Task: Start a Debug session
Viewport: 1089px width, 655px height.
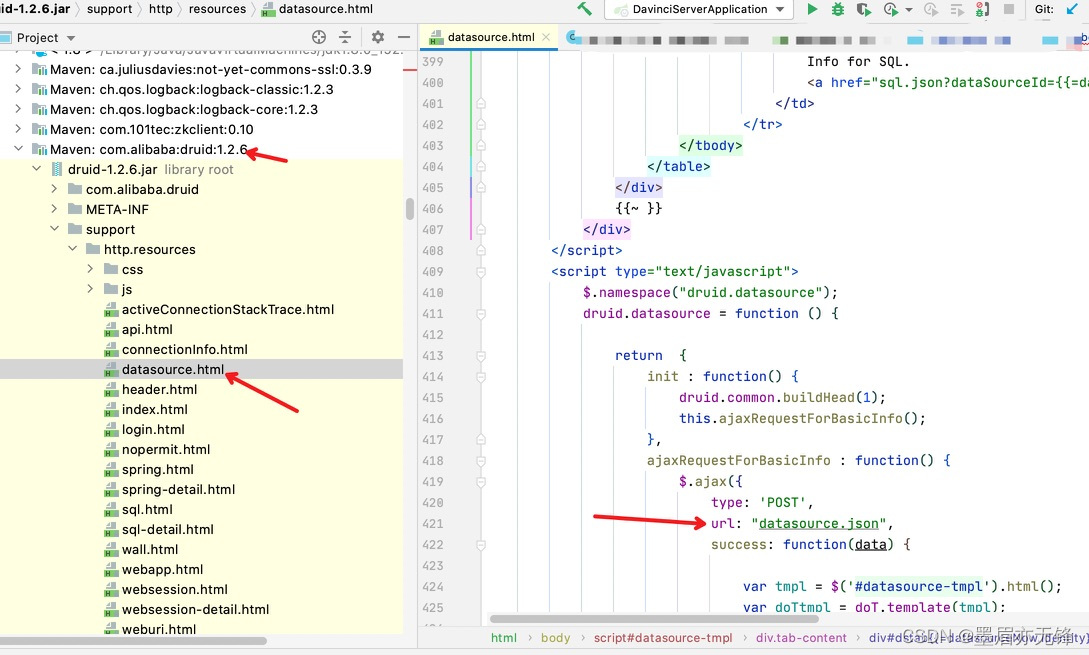Action: click(x=837, y=10)
